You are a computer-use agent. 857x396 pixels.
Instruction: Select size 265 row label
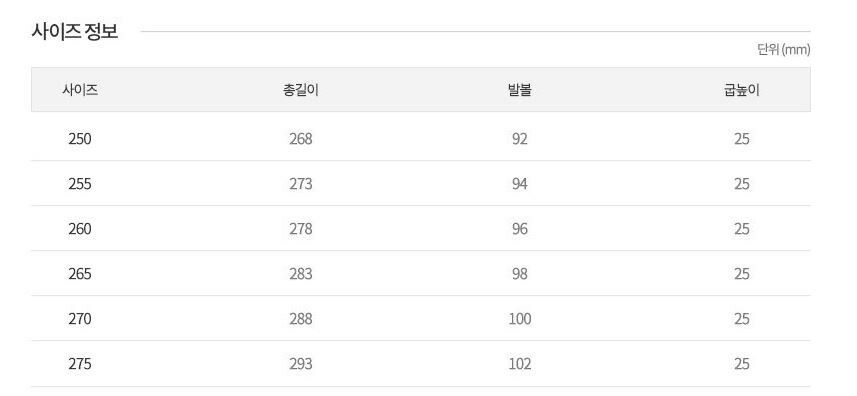pos(80,274)
